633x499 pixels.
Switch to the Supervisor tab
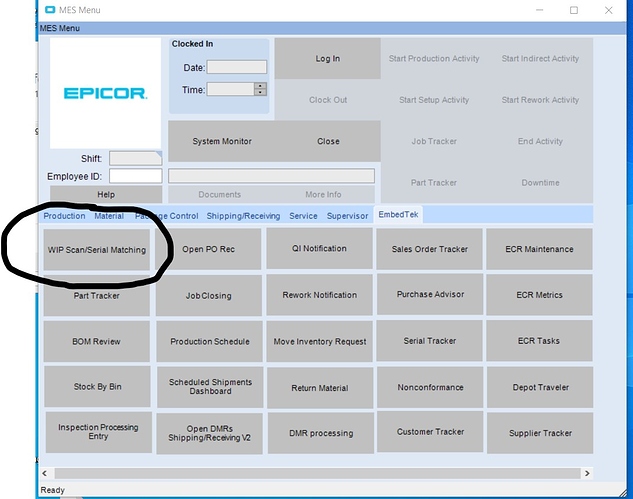[x=347, y=216]
